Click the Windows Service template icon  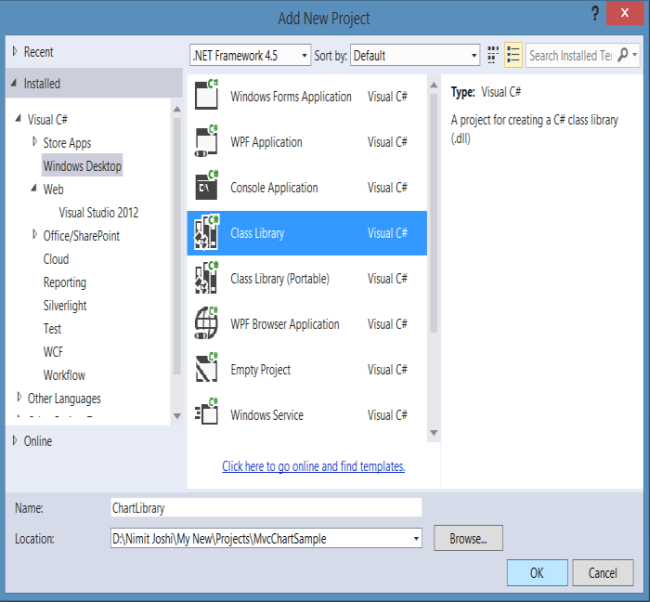pos(206,412)
